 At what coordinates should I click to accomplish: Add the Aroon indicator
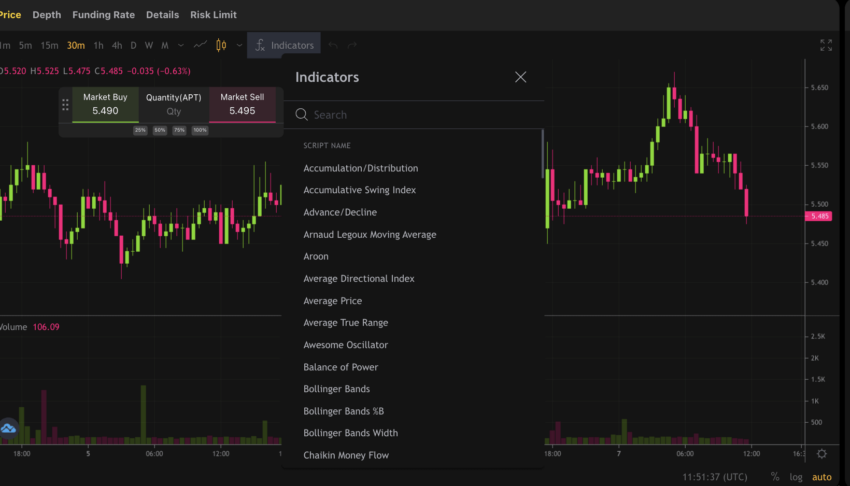[316, 256]
